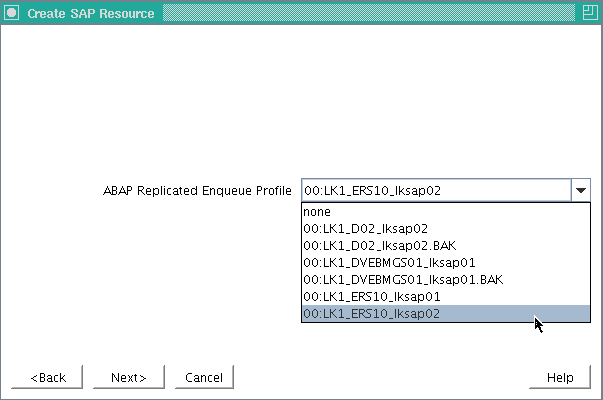Screen dimensions: 603x400
Task: Click the Create SAP Resource title bar
Action: pos(91,13)
